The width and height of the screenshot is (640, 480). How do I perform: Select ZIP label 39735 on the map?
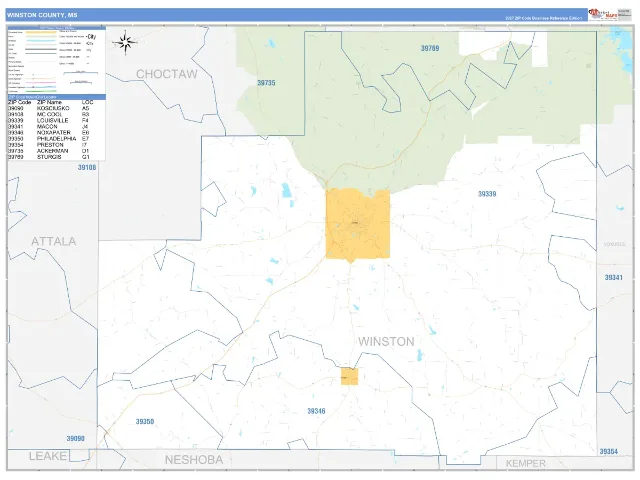(266, 83)
